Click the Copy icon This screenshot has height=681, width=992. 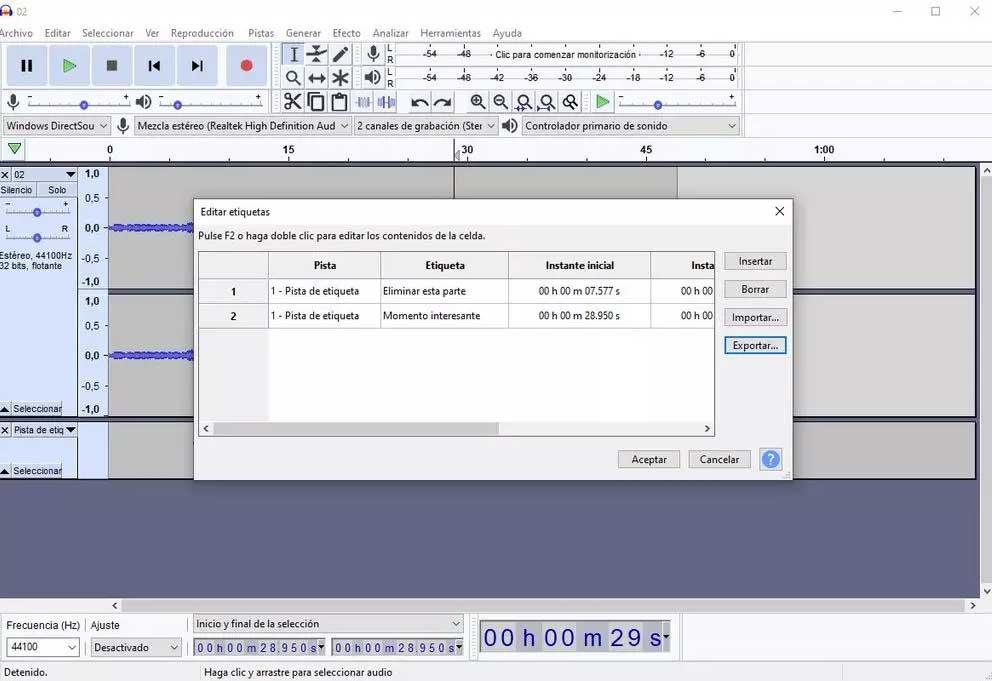pyautogui.click(x=316, y=102)
